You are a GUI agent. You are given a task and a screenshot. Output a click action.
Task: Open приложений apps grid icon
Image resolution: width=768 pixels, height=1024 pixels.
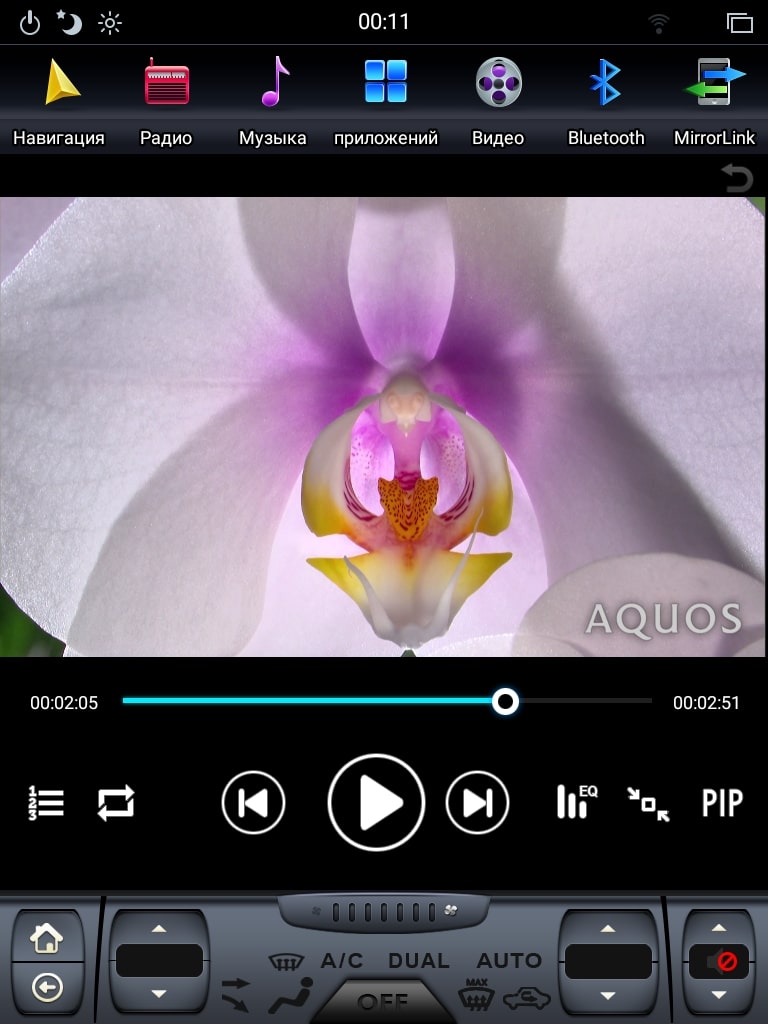tap(385, 81)
